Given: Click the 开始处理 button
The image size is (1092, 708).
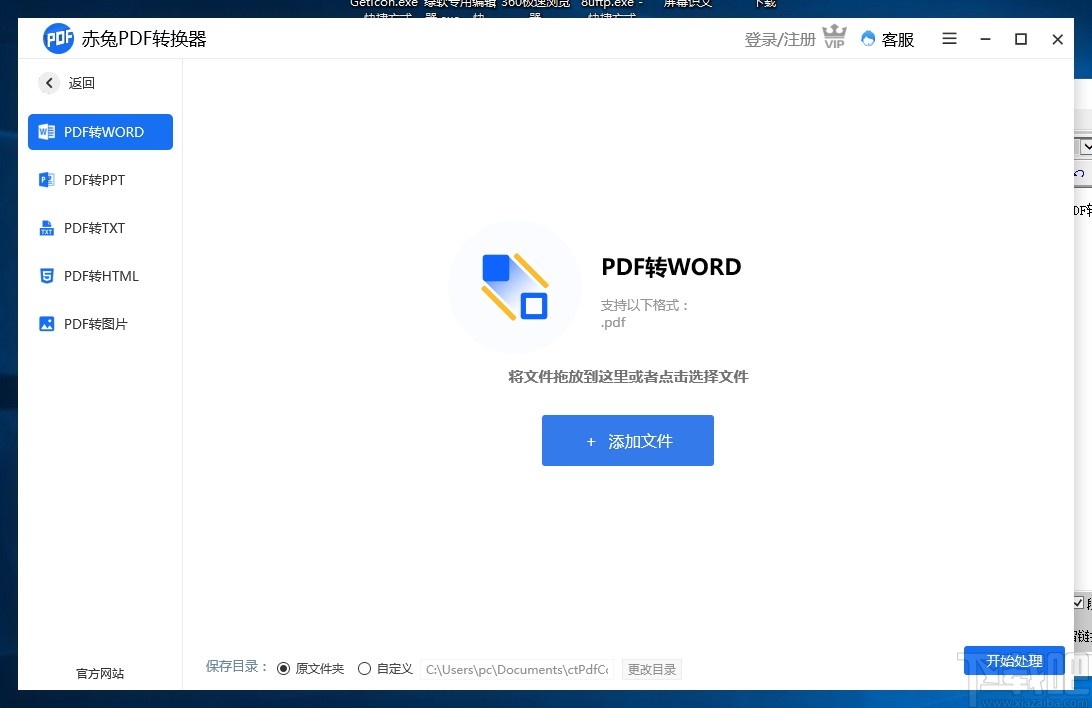Looking at the screenshot, I should pos(1015,661).
